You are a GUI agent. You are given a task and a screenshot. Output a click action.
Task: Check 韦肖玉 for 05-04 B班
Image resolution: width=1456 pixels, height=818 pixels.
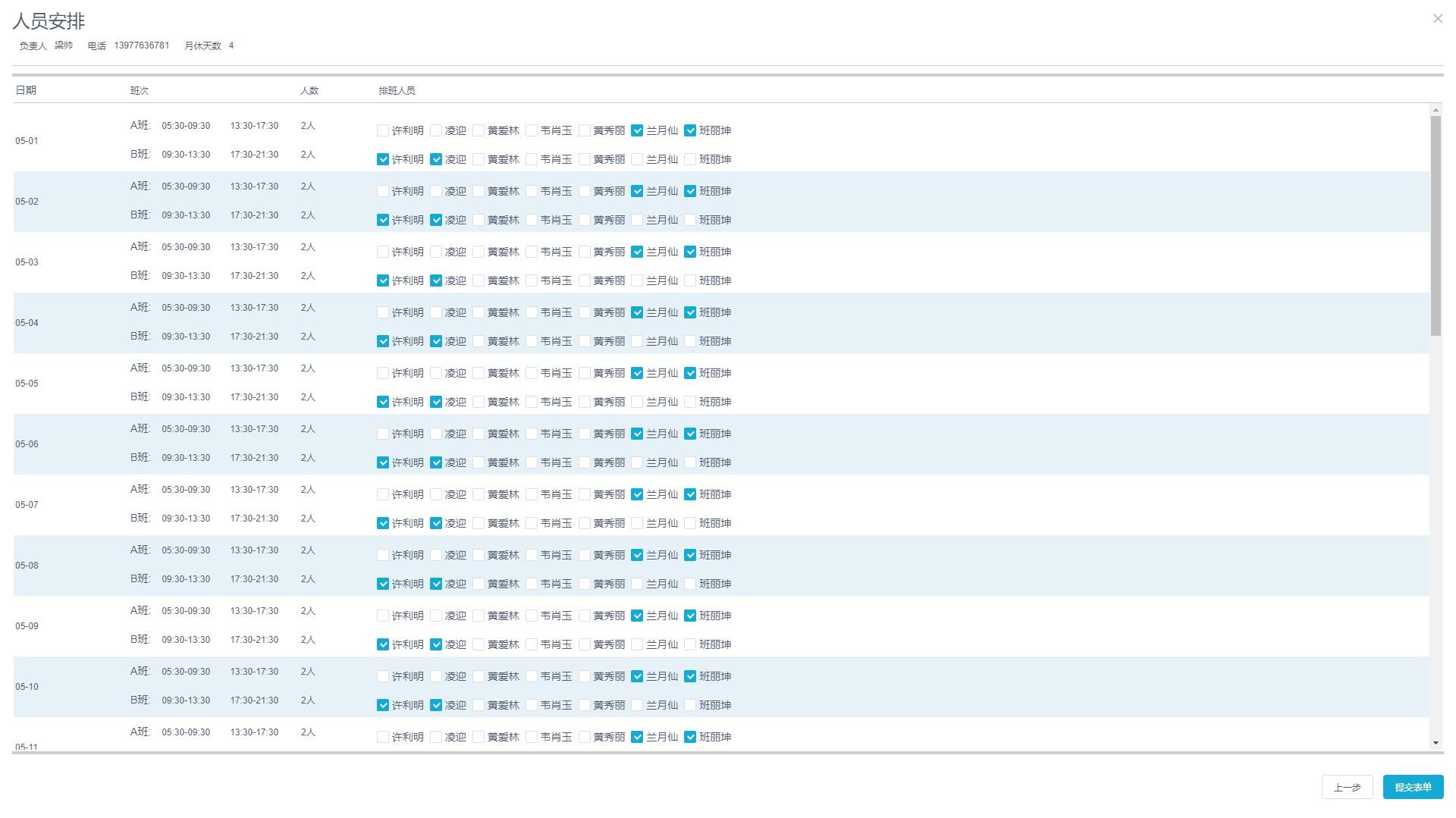(532, 341)
